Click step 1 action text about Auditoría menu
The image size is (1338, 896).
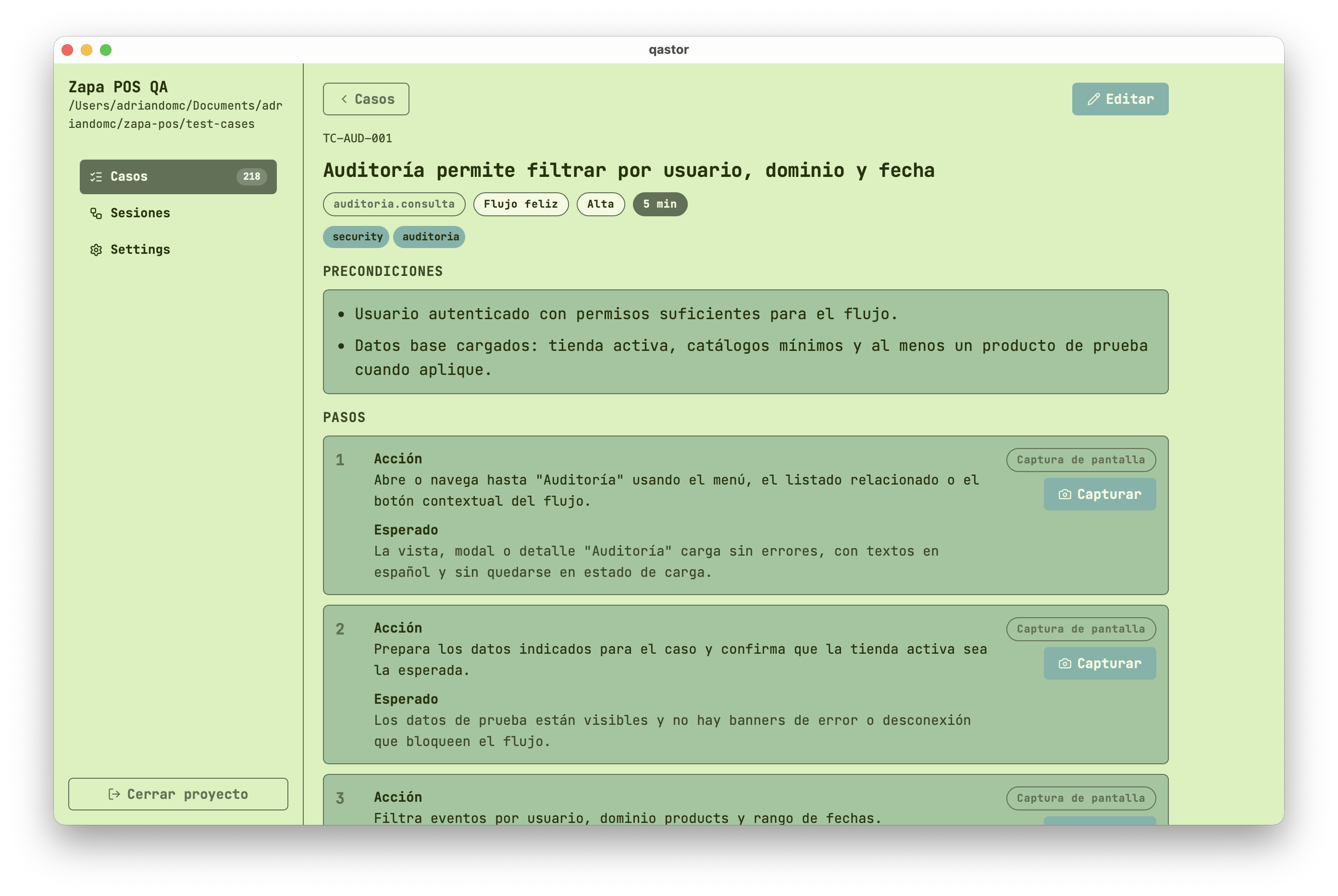click(676, 490)
